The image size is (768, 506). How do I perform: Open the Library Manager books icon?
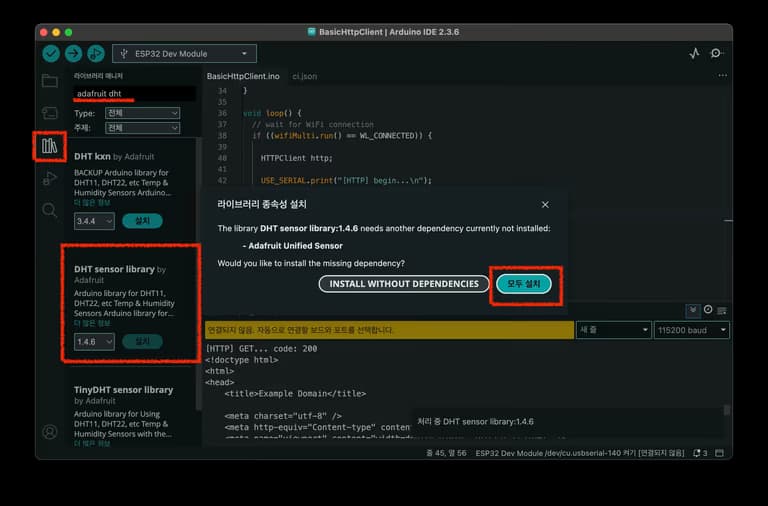[x=49, y=146]
